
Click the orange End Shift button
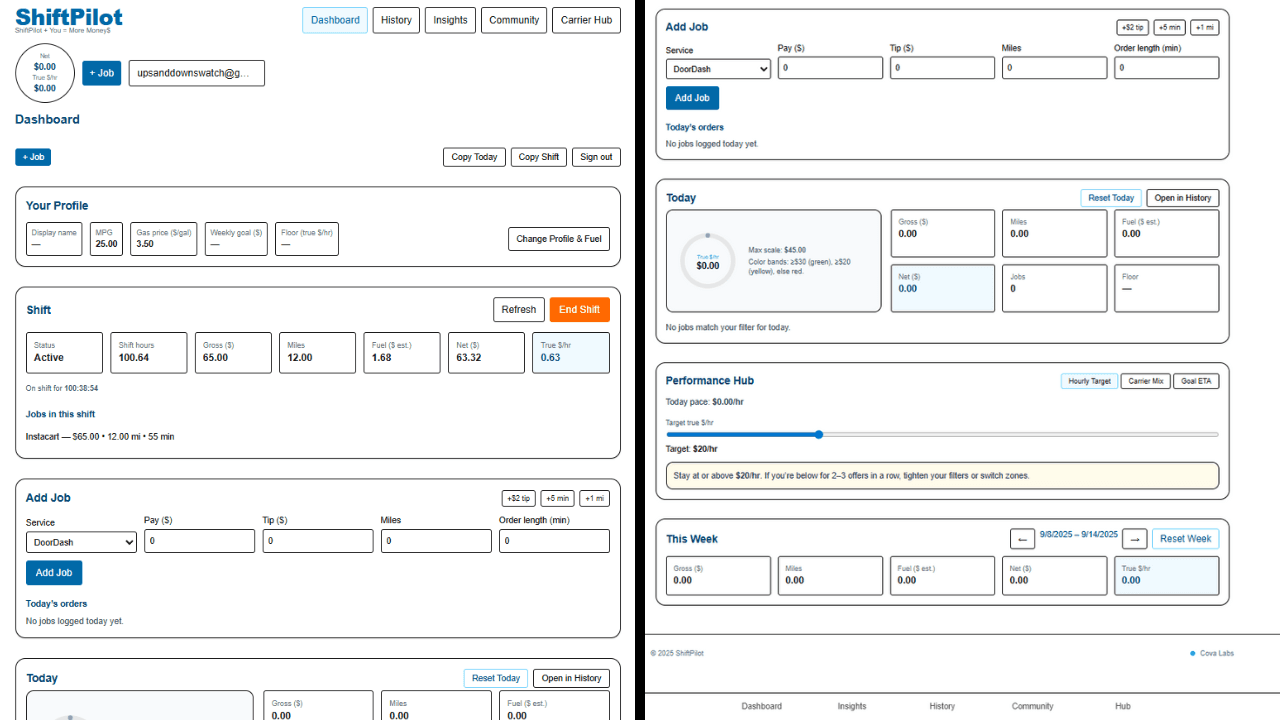click(580, 310)
